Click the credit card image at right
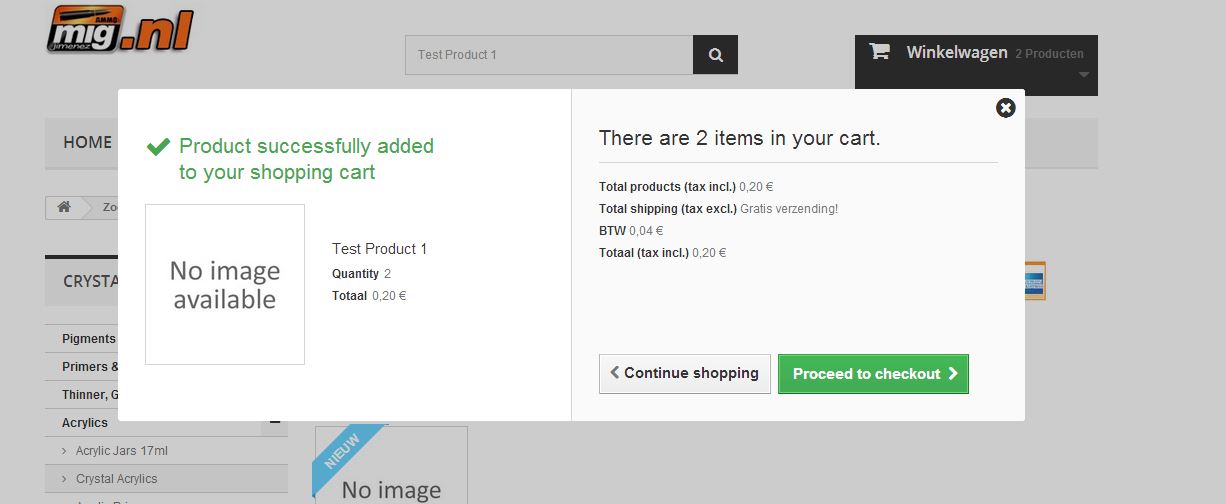Screen dimensions: 1226x504 [1034, 281]
